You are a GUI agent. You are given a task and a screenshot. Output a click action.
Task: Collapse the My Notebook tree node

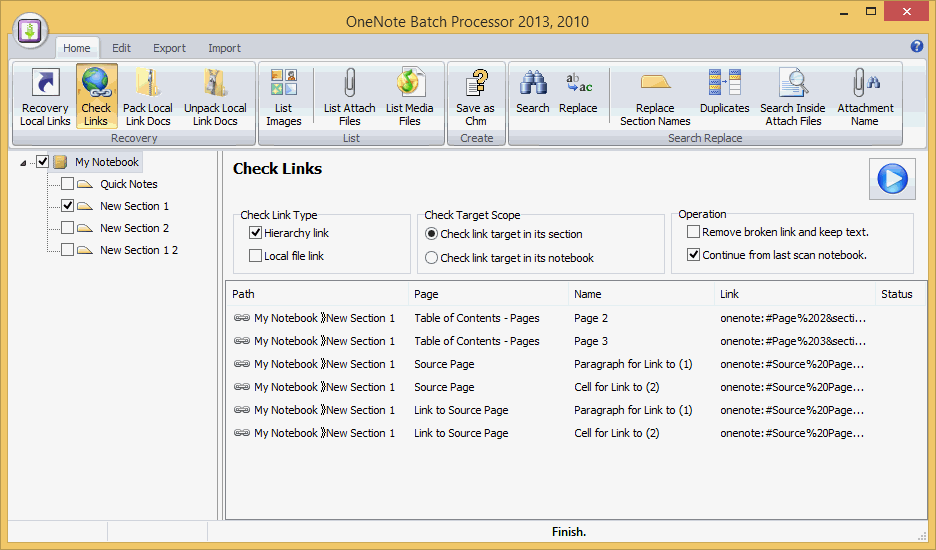[23, 162]
